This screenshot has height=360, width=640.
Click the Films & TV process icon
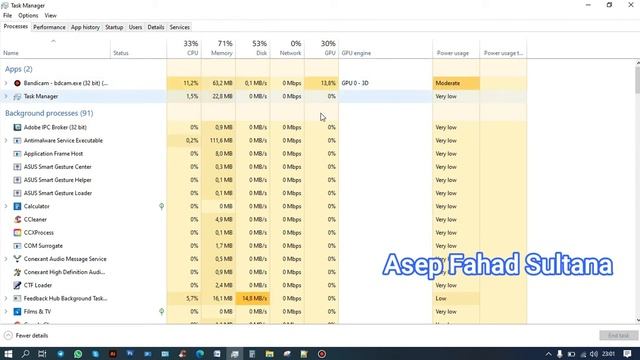coord(17,311)
